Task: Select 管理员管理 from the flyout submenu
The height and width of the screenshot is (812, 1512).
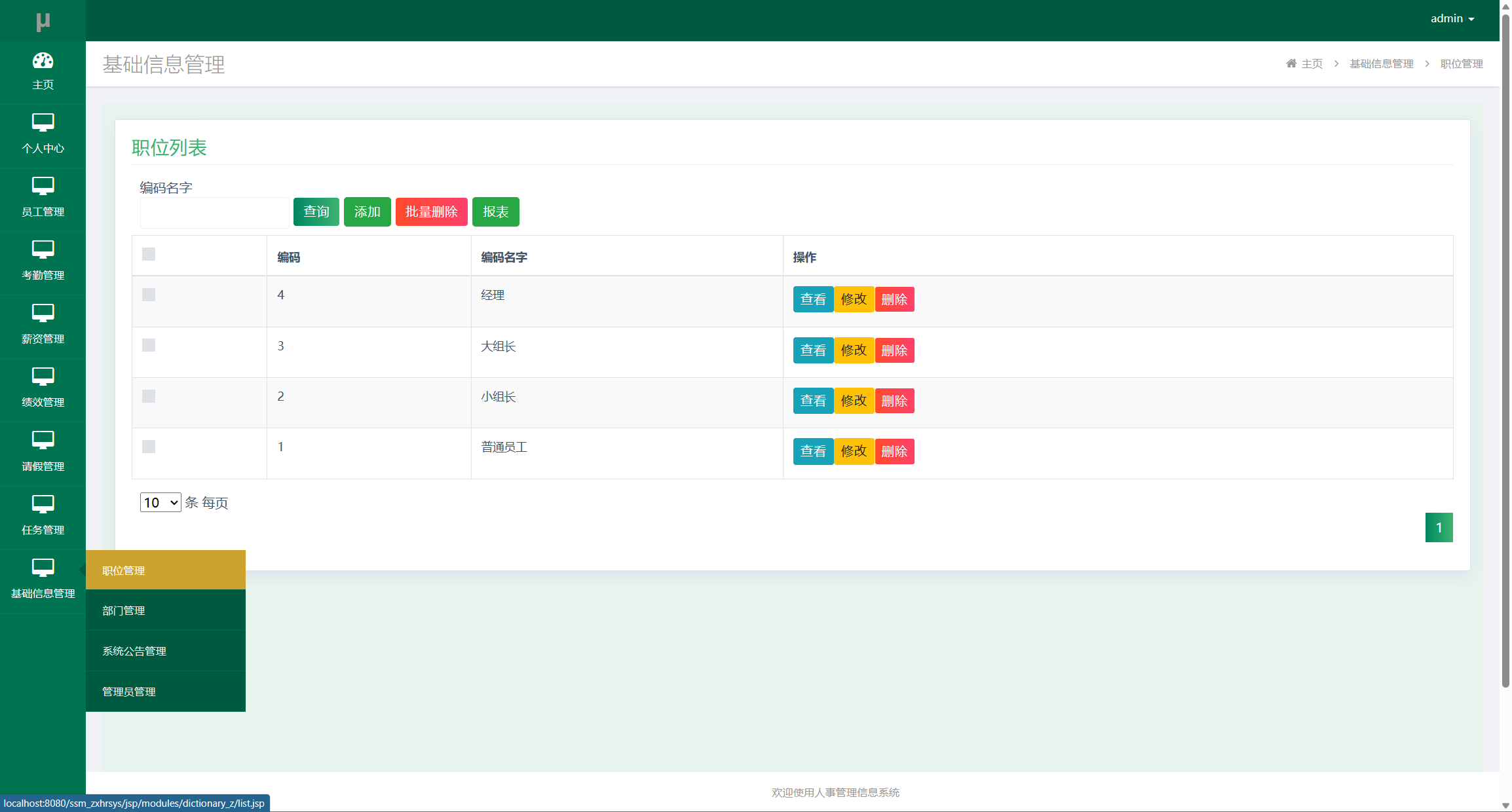Action: tap(129, 692)
